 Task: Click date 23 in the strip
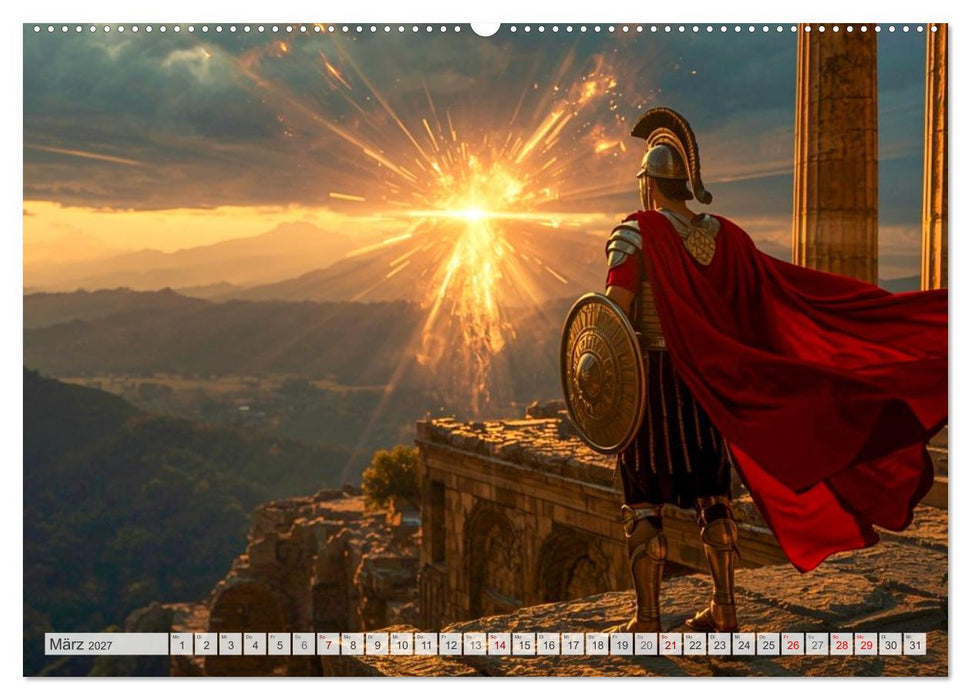(719, 646)
